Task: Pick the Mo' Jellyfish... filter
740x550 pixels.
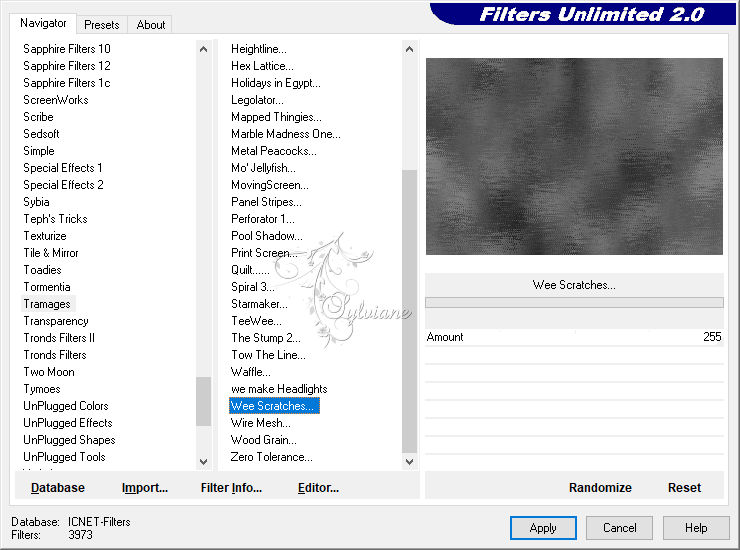Action: pyautogui.click(x=263, y=168)
